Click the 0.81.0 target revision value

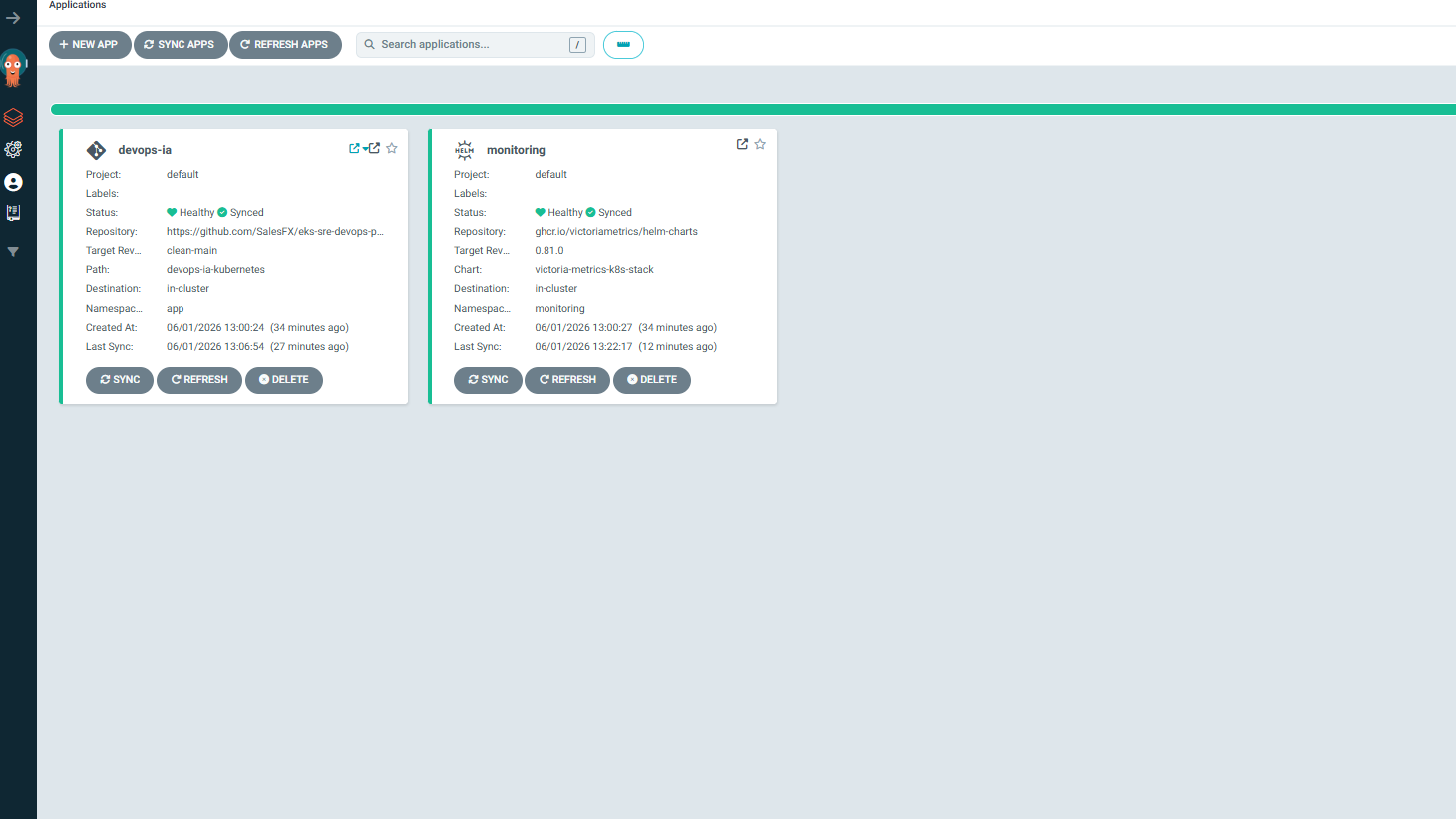[549, 251]
